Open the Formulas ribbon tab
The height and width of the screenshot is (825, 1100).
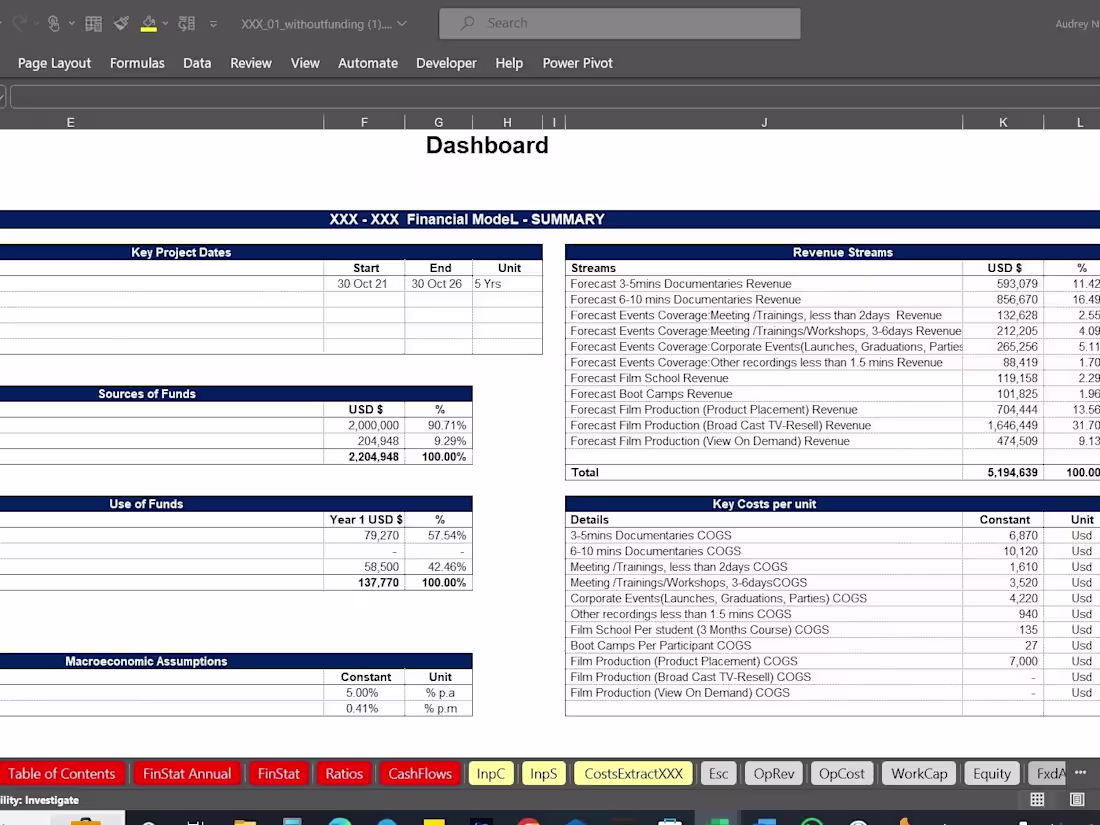[137, 63]
